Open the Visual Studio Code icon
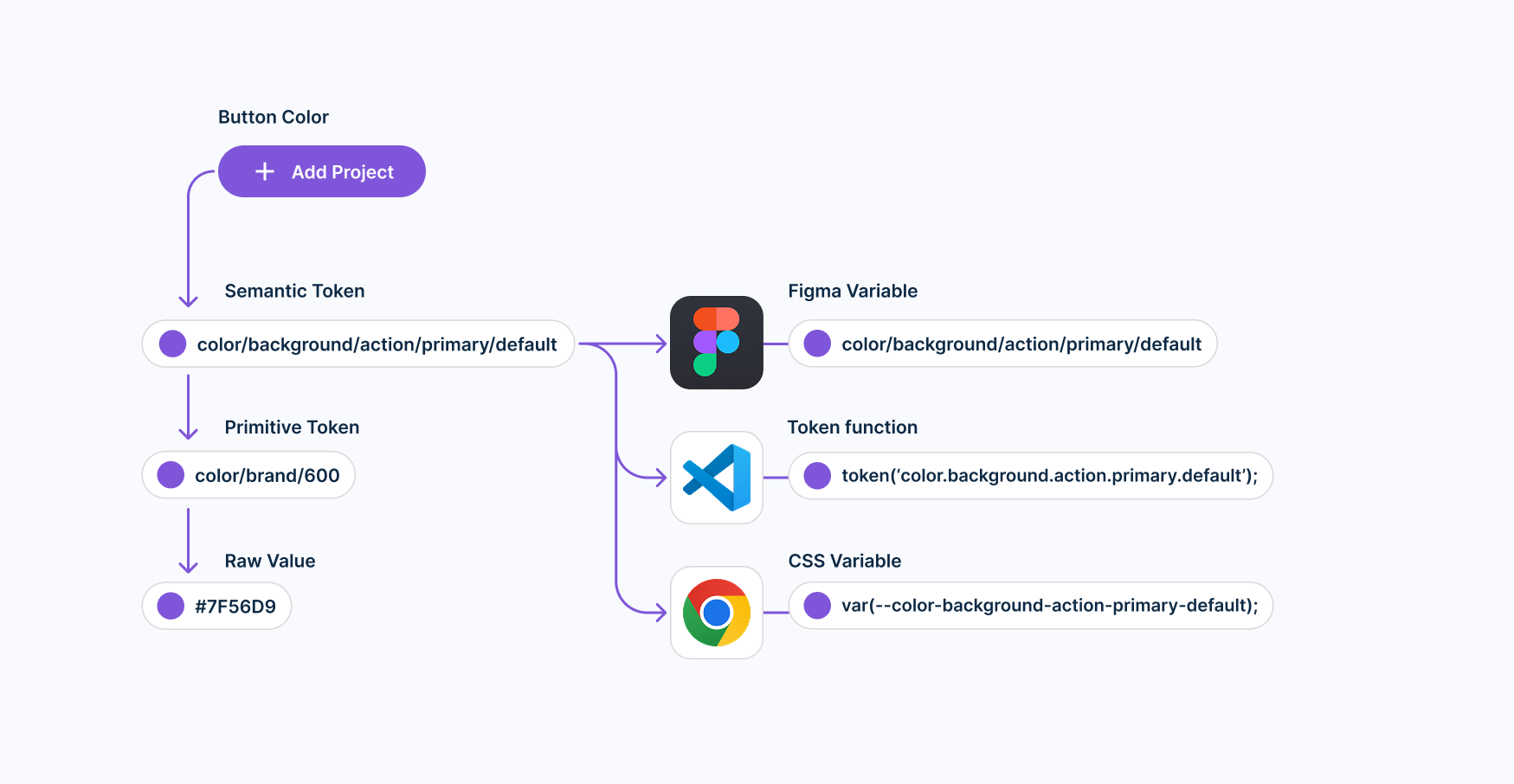The height and width of the screenshot is (784, 1514). click(x=717, y=478)
